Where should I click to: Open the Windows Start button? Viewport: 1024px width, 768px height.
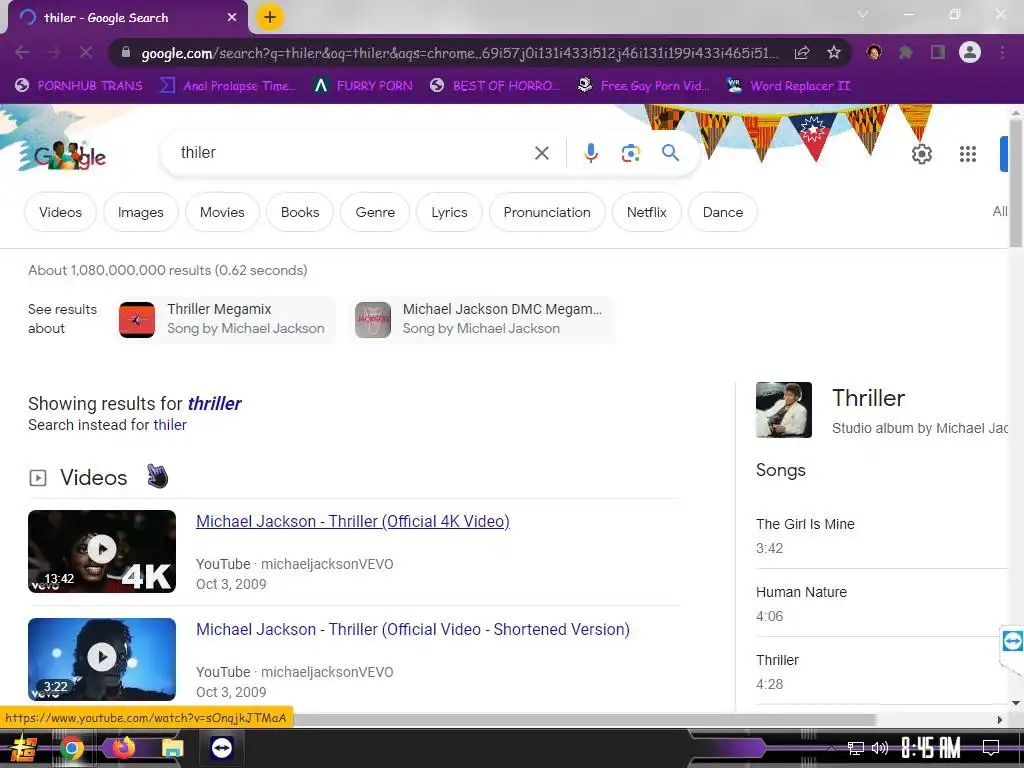click(24, 748)
